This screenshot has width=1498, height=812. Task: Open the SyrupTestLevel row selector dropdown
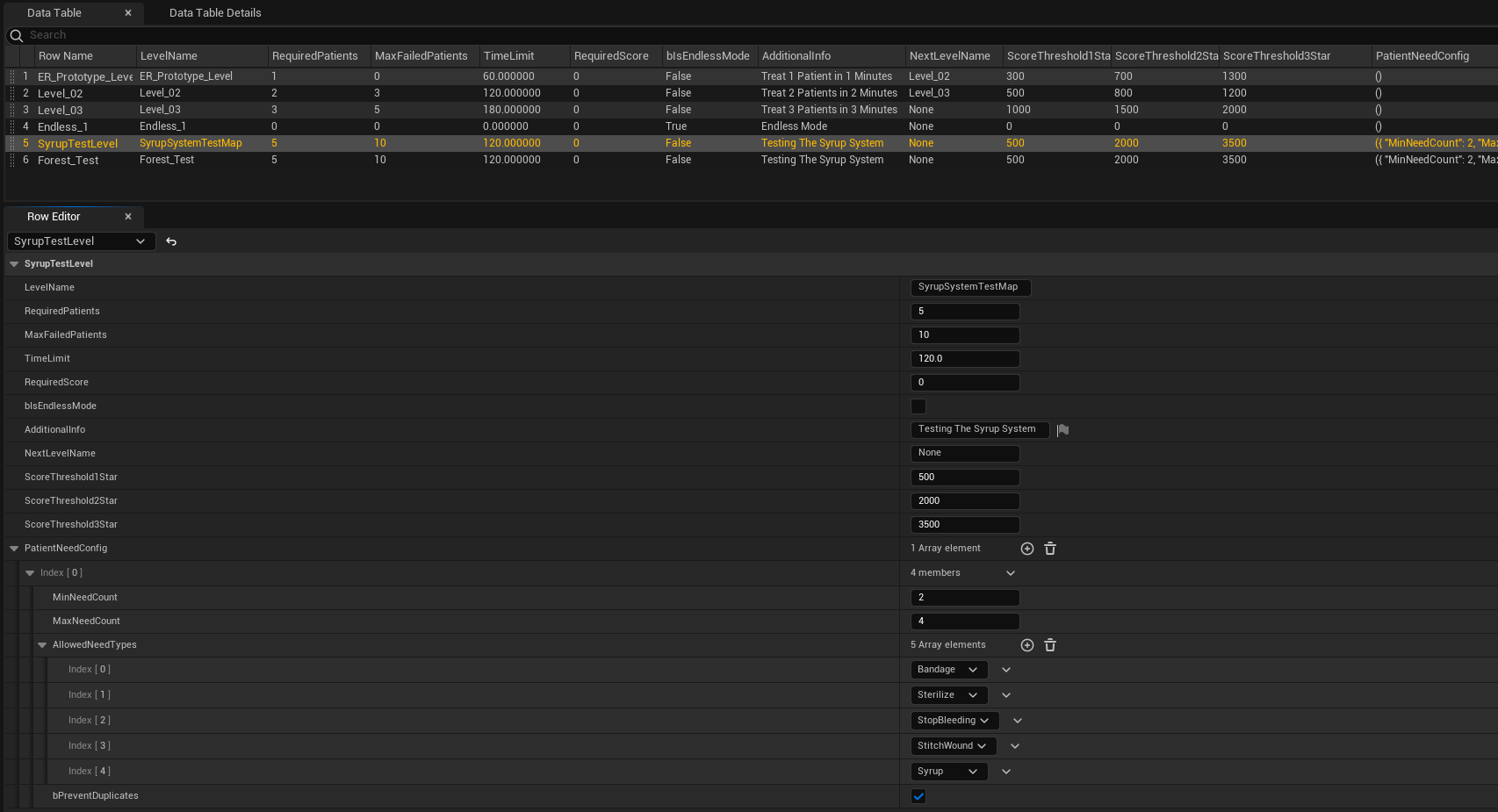pyautogui.click(x=81, y=241)
